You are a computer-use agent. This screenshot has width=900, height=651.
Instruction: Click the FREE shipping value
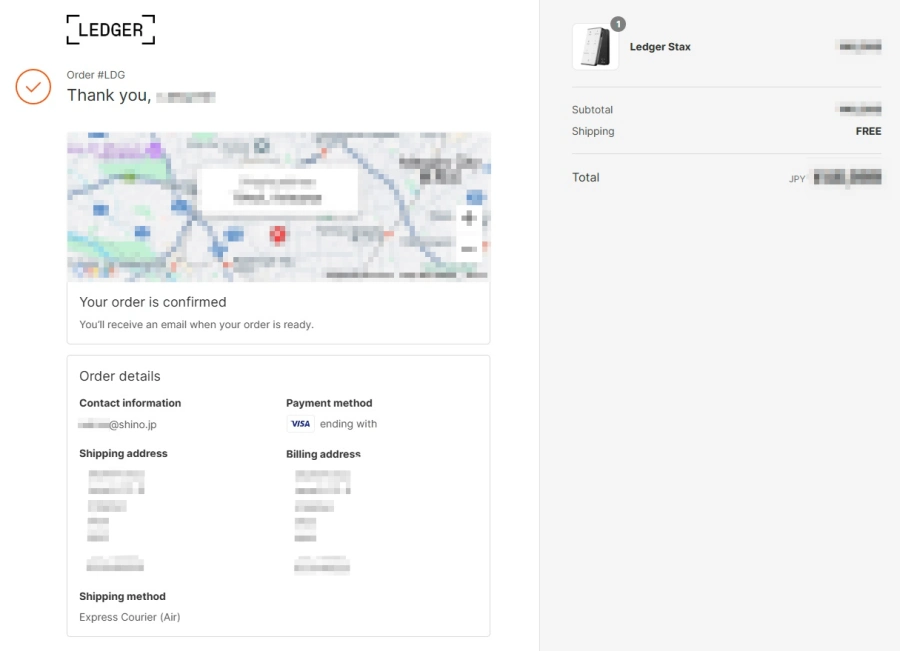(x=868, y=131)
